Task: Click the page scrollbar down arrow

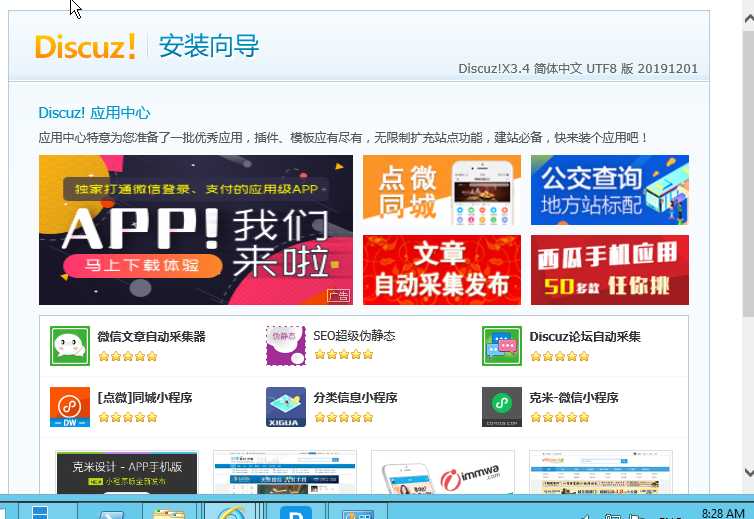Action: (x=749, y=472)
